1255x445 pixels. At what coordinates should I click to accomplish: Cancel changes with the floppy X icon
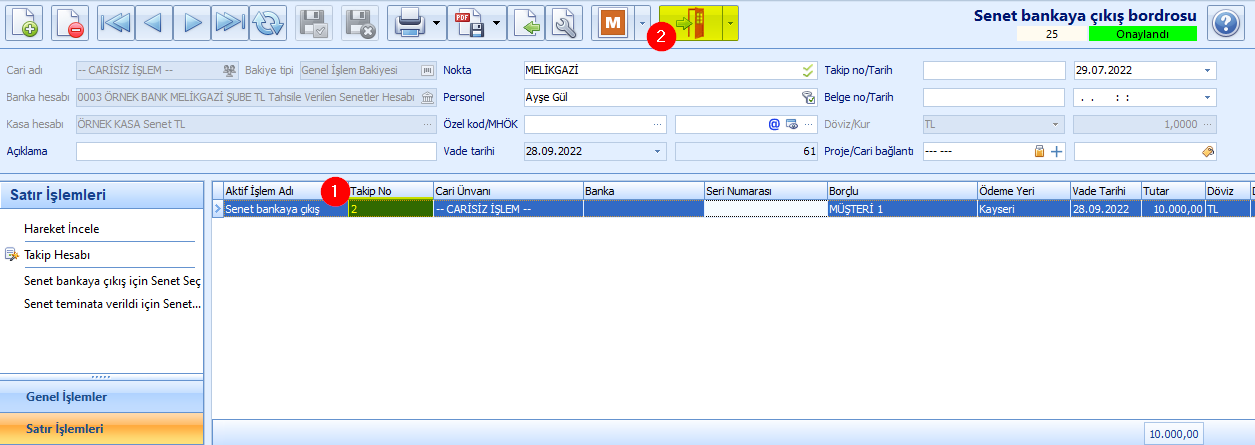click(359, 22)
